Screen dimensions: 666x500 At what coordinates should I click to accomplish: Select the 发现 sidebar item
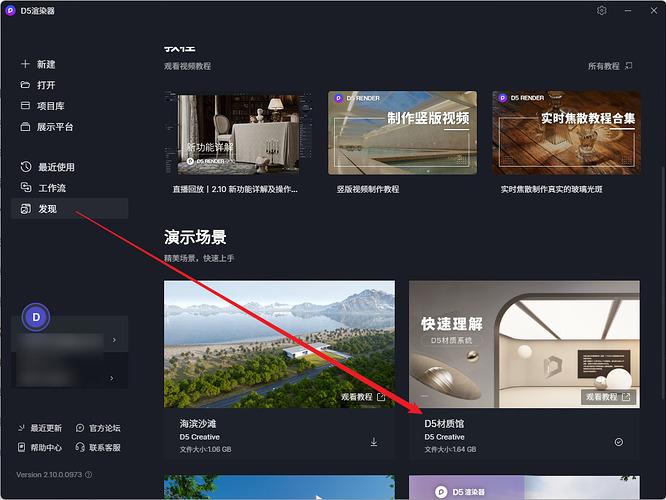[70, 209]
